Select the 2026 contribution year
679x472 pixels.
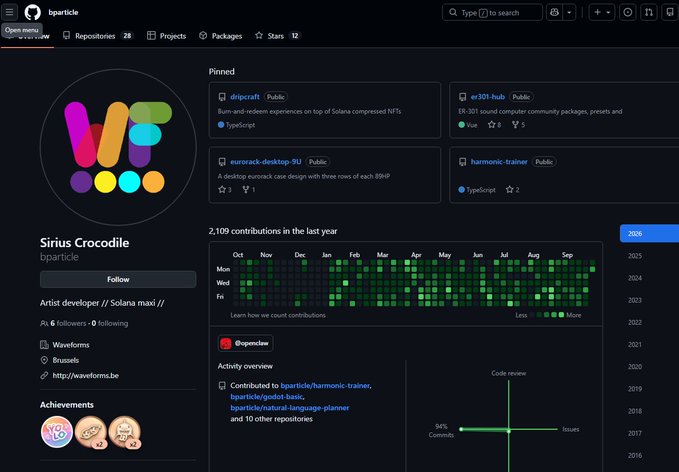(x=649, y=233)
